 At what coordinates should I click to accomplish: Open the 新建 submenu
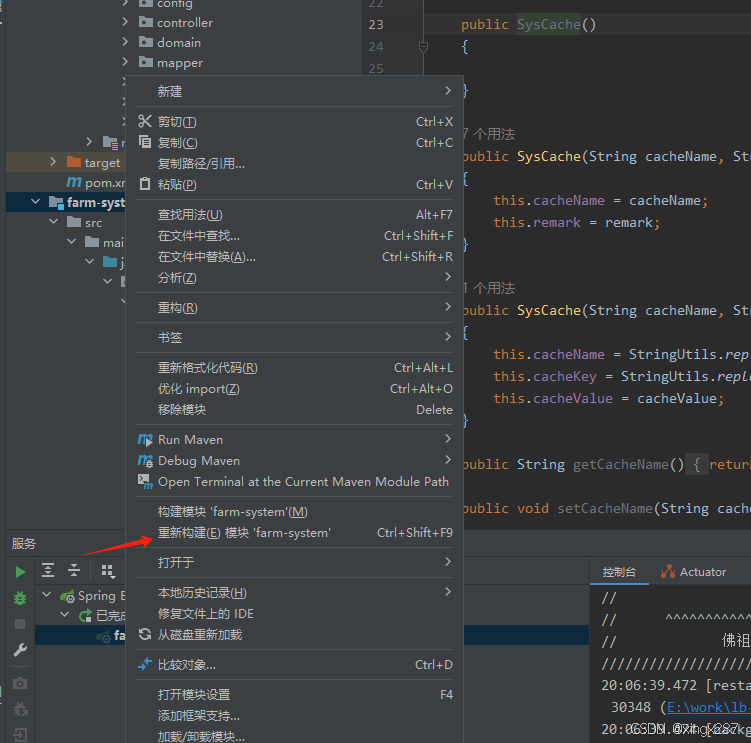pyautogui.click(x=295, y=91)
